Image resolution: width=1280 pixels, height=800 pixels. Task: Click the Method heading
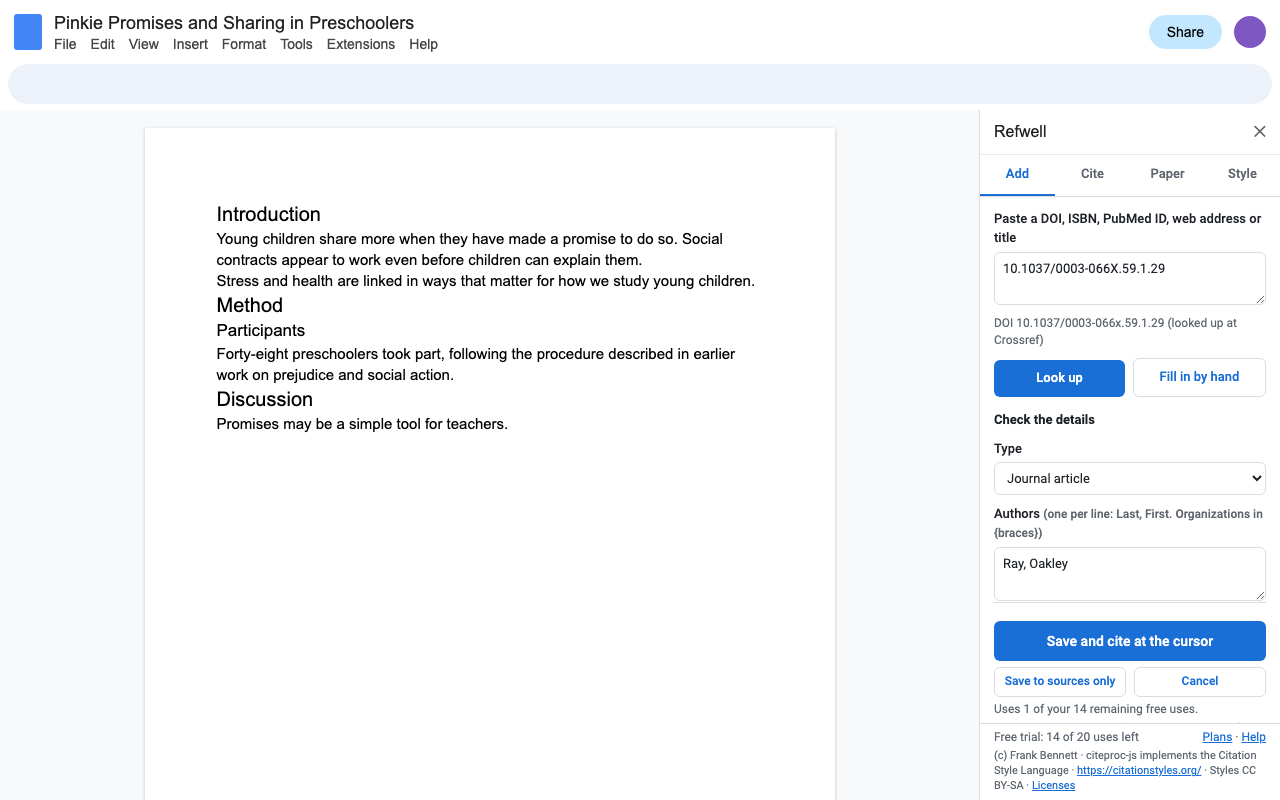tap(250, 305)
